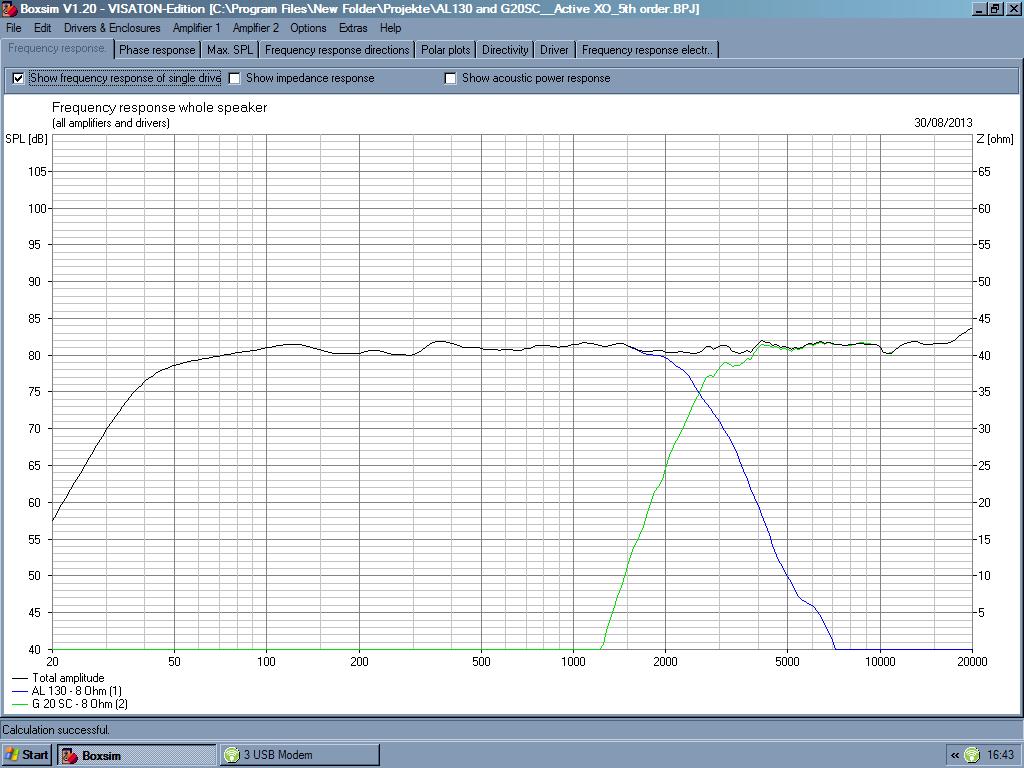Click the 105 SPL axis value
Image resolution: width=1024 pixels, height=768 pixels.
(x=37, y=172)
